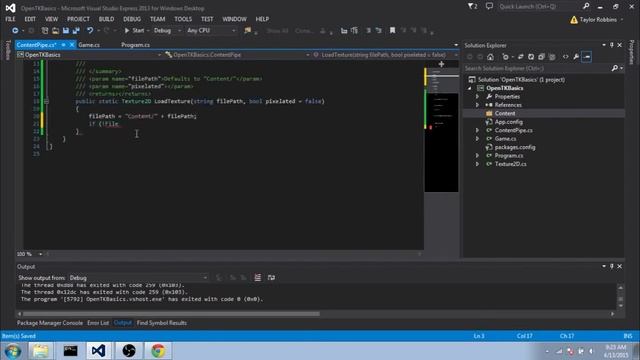Image resolution: width=640 pixels, height=360 pixels.
Task: Open the Any CPU platform dropdown
Action: coord(211,31)
